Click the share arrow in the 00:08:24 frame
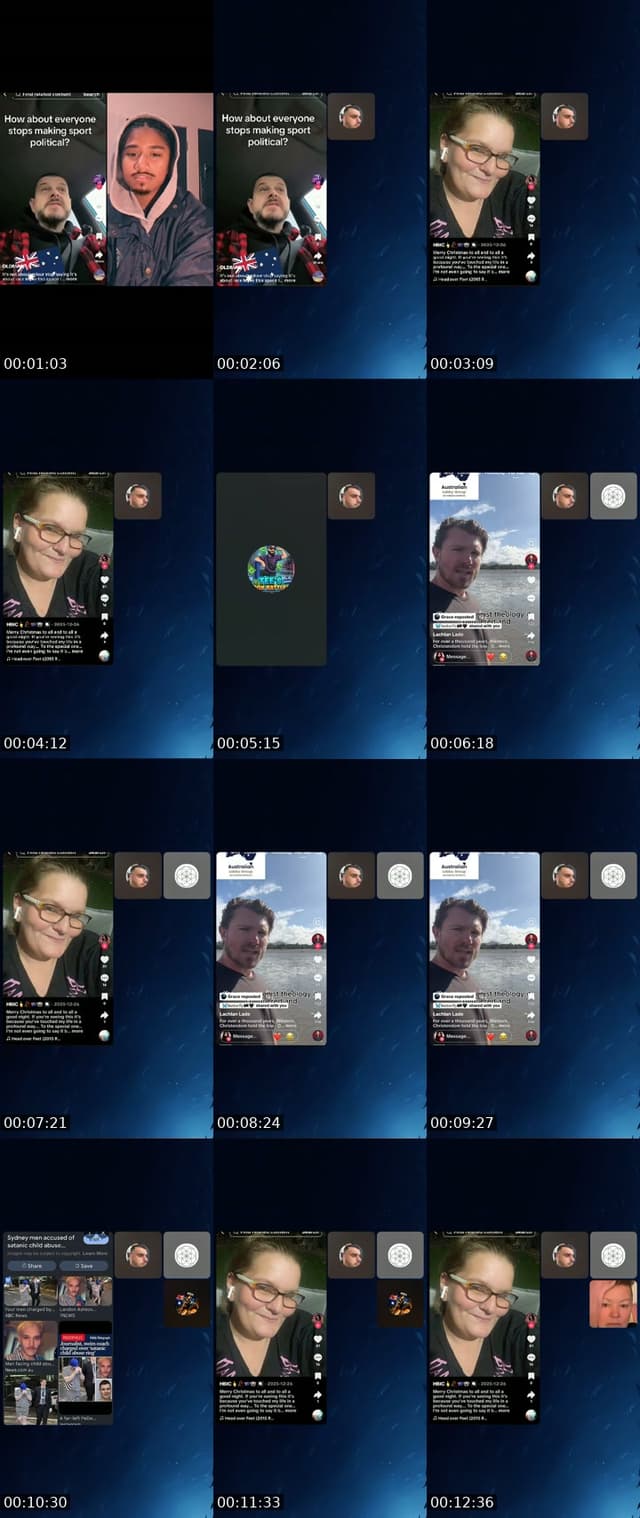640x1518 pixels. [318, 1016]
